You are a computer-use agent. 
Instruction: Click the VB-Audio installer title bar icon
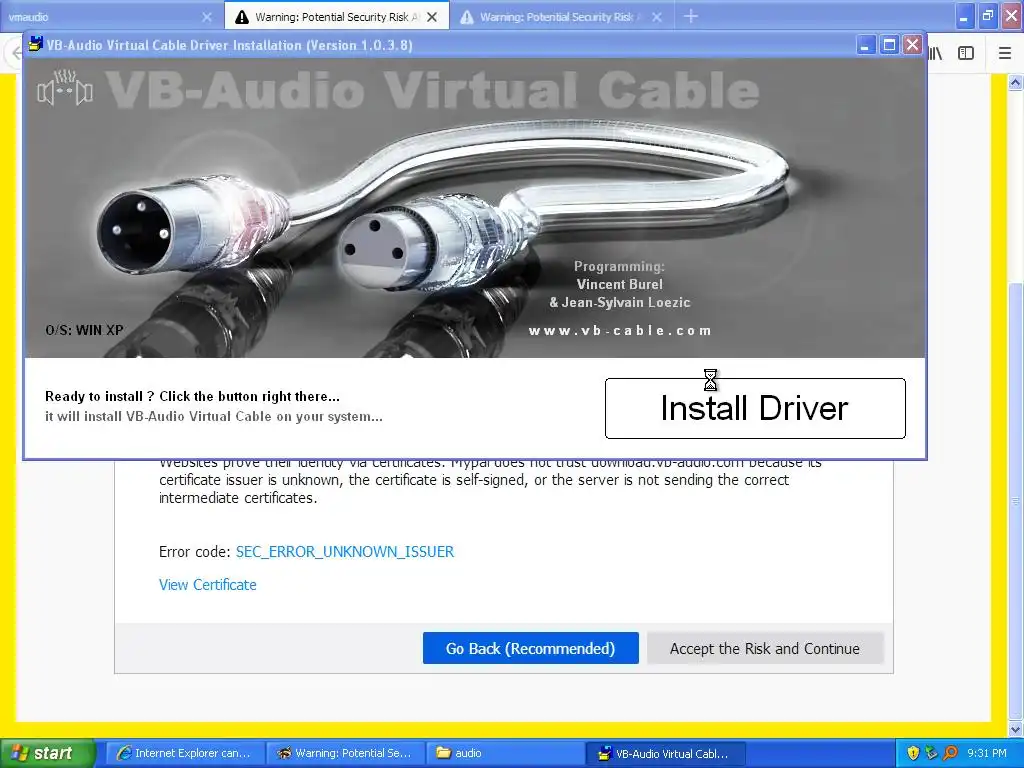[x=35, y=44]
